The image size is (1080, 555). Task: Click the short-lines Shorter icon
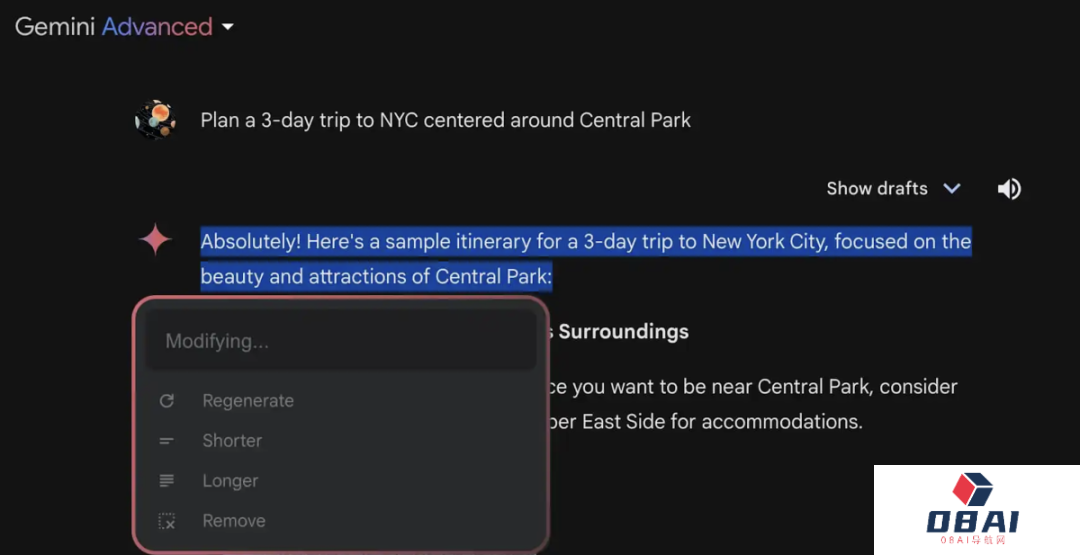(167, 441)
